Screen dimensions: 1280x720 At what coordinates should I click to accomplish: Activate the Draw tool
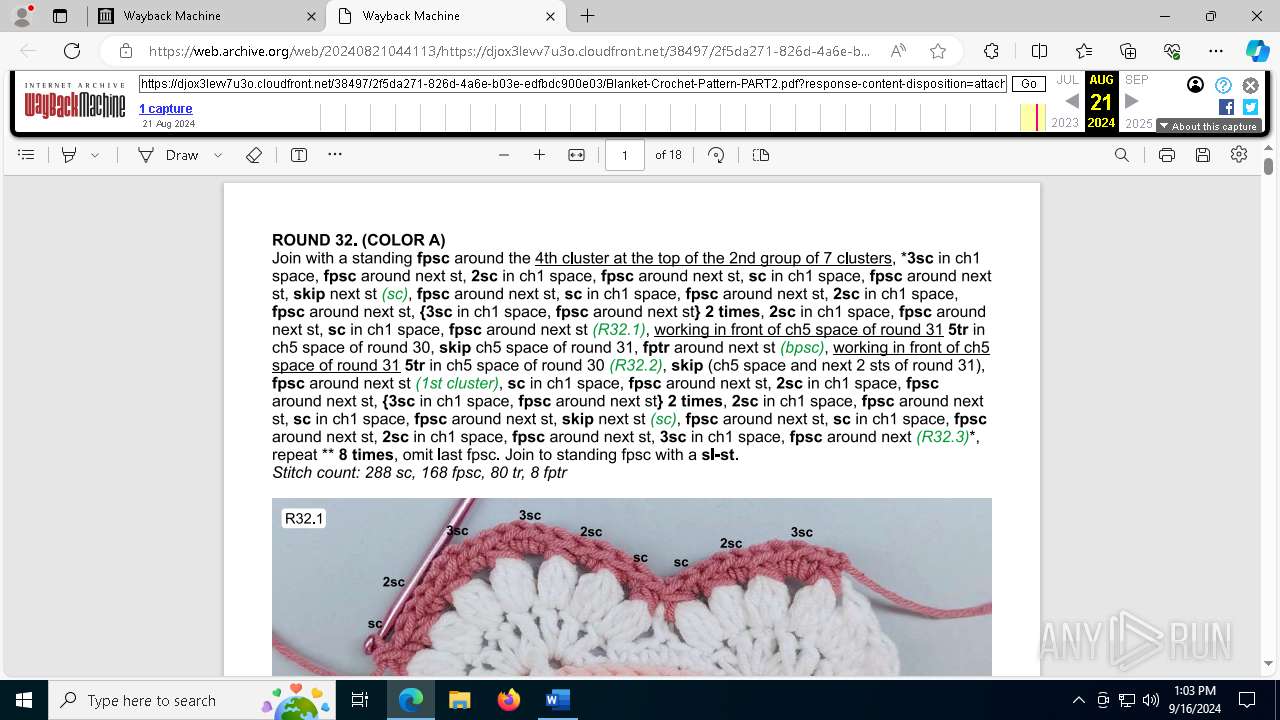168,155
